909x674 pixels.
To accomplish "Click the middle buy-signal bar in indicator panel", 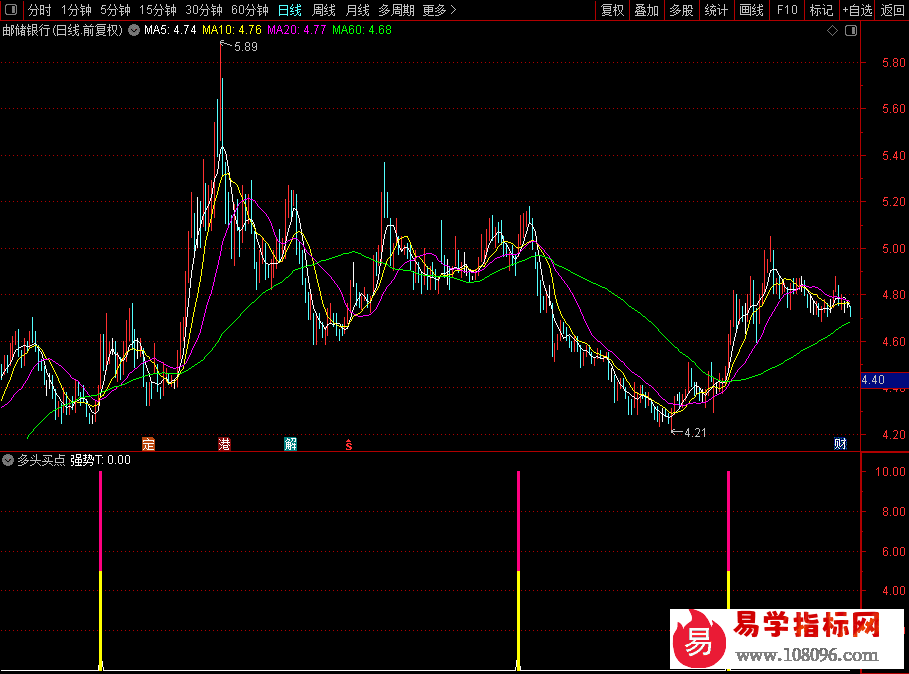I will click(x=518, y=570).
